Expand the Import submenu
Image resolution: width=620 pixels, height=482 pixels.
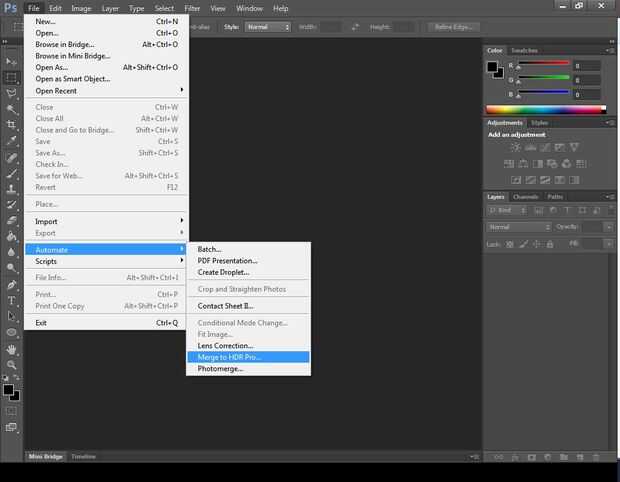[x=108, y=221]
